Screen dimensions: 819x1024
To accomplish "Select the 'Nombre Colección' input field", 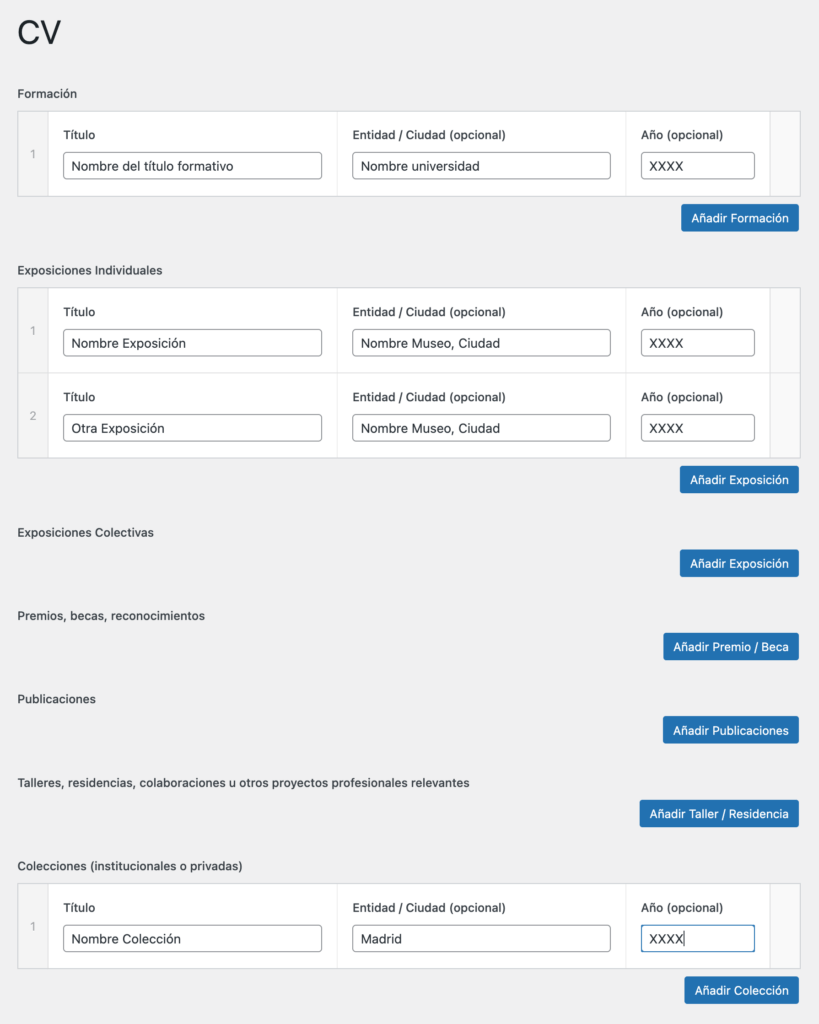I will [x=192, y=938].
